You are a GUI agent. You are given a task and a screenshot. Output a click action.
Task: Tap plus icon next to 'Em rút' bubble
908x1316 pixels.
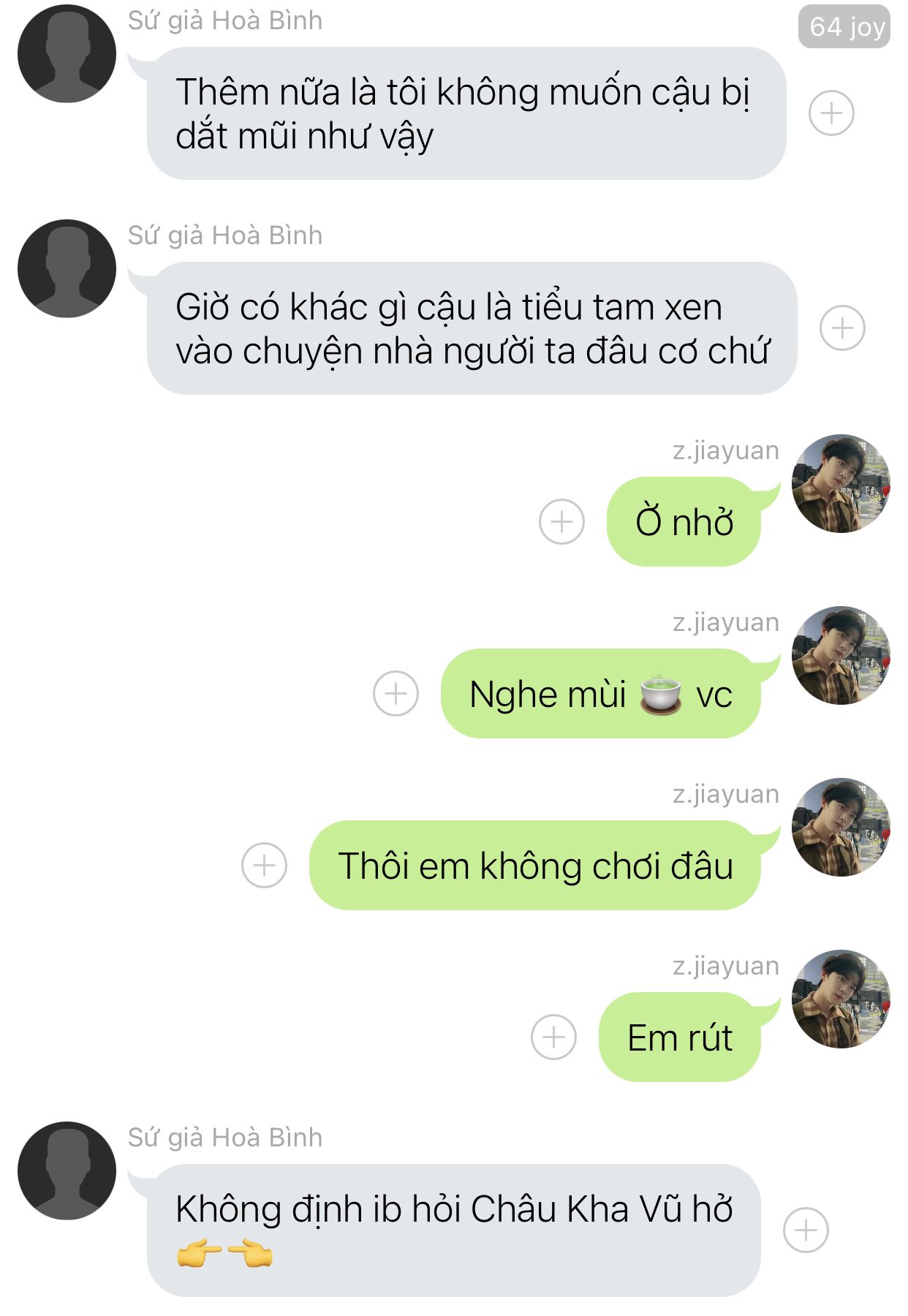pyautogui.click(x=553, y=1037)
